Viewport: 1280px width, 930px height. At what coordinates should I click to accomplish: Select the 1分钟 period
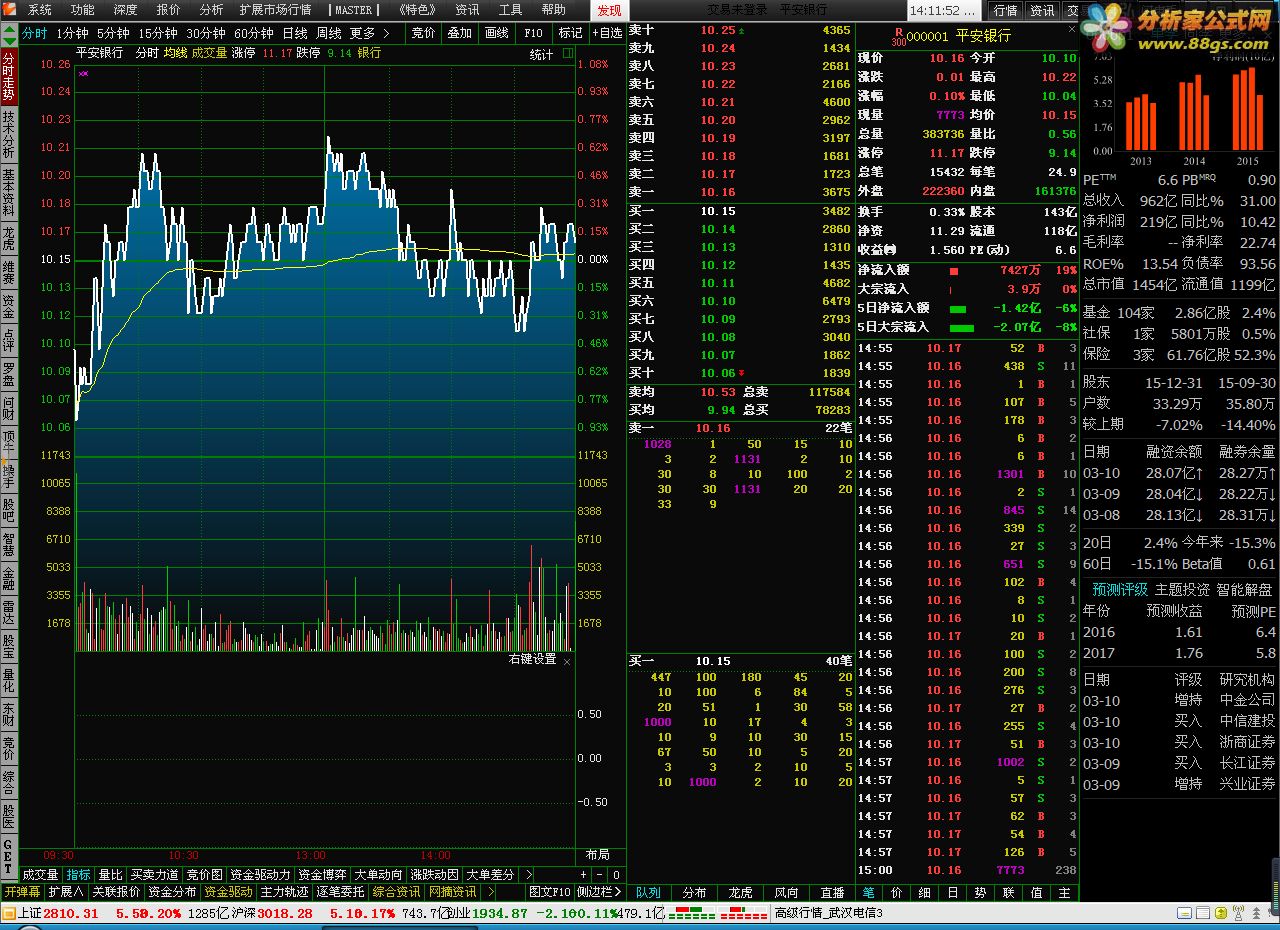point(72,33)
